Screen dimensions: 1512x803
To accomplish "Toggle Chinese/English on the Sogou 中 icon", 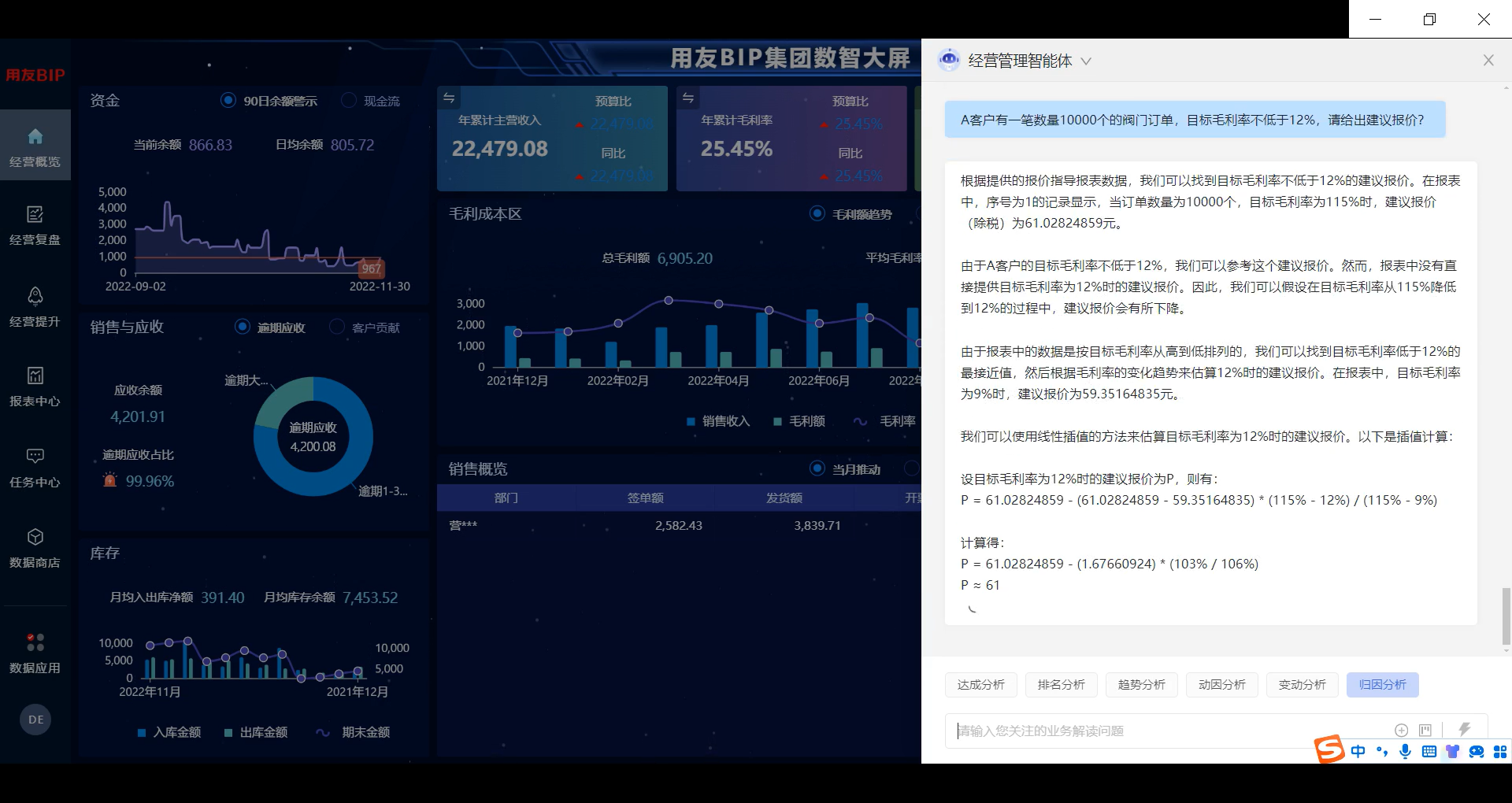I will pyautogui.click(x=1358, y=752).
